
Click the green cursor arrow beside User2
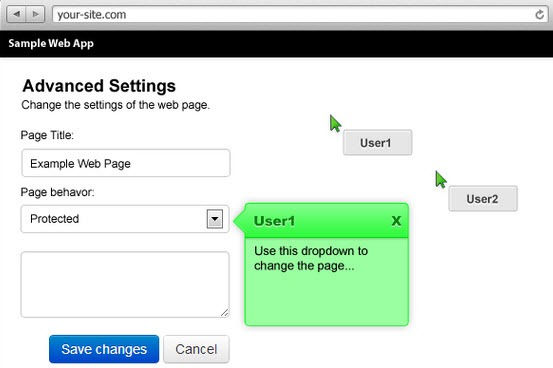[x=440, y=180]
